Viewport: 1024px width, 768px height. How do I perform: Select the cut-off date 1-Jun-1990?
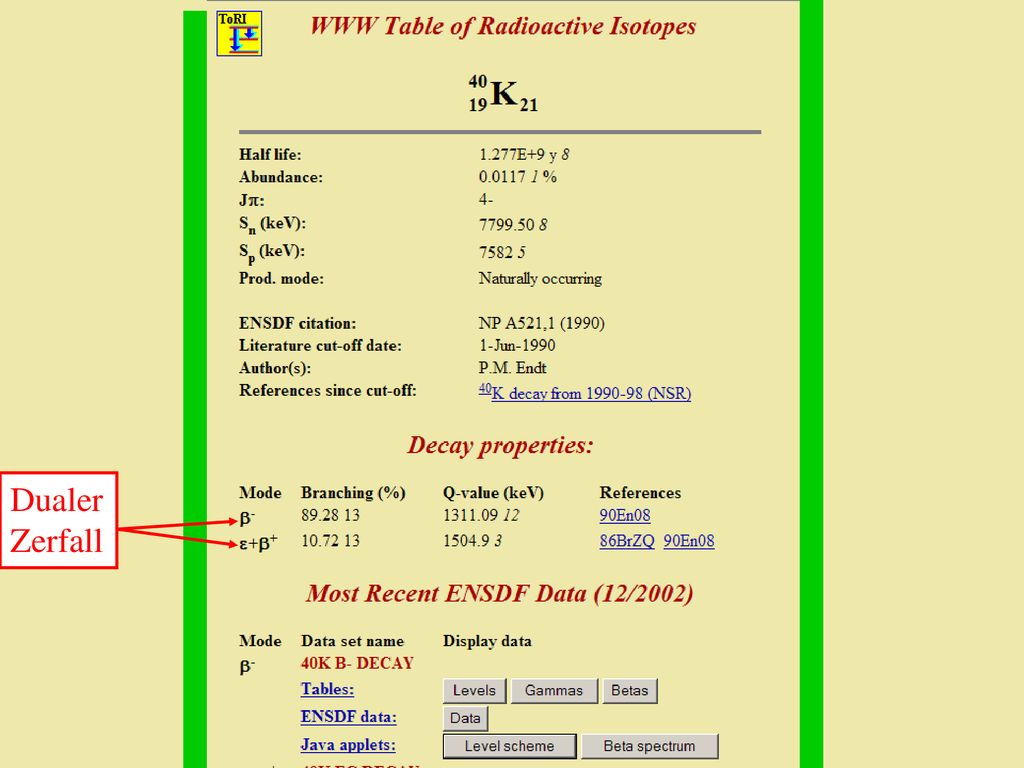pyautogui.click(x=517, y=345)
